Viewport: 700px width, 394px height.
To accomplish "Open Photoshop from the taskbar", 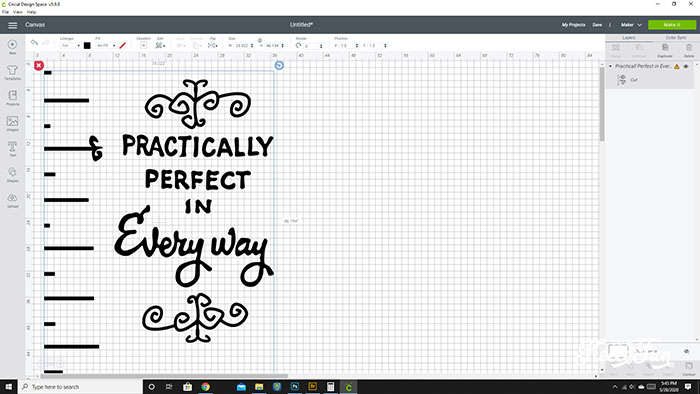I will click(x=295, y=387).
